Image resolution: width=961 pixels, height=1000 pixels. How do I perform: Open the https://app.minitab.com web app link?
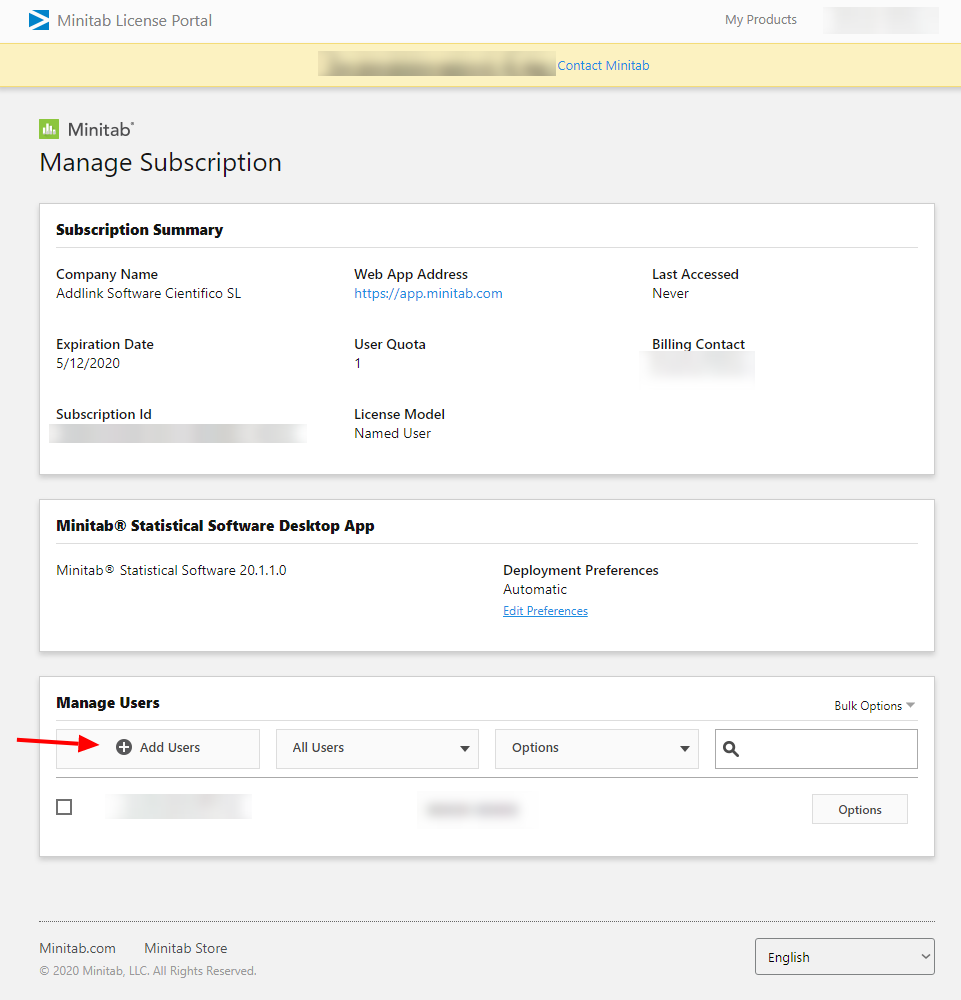tap(428, 294)
